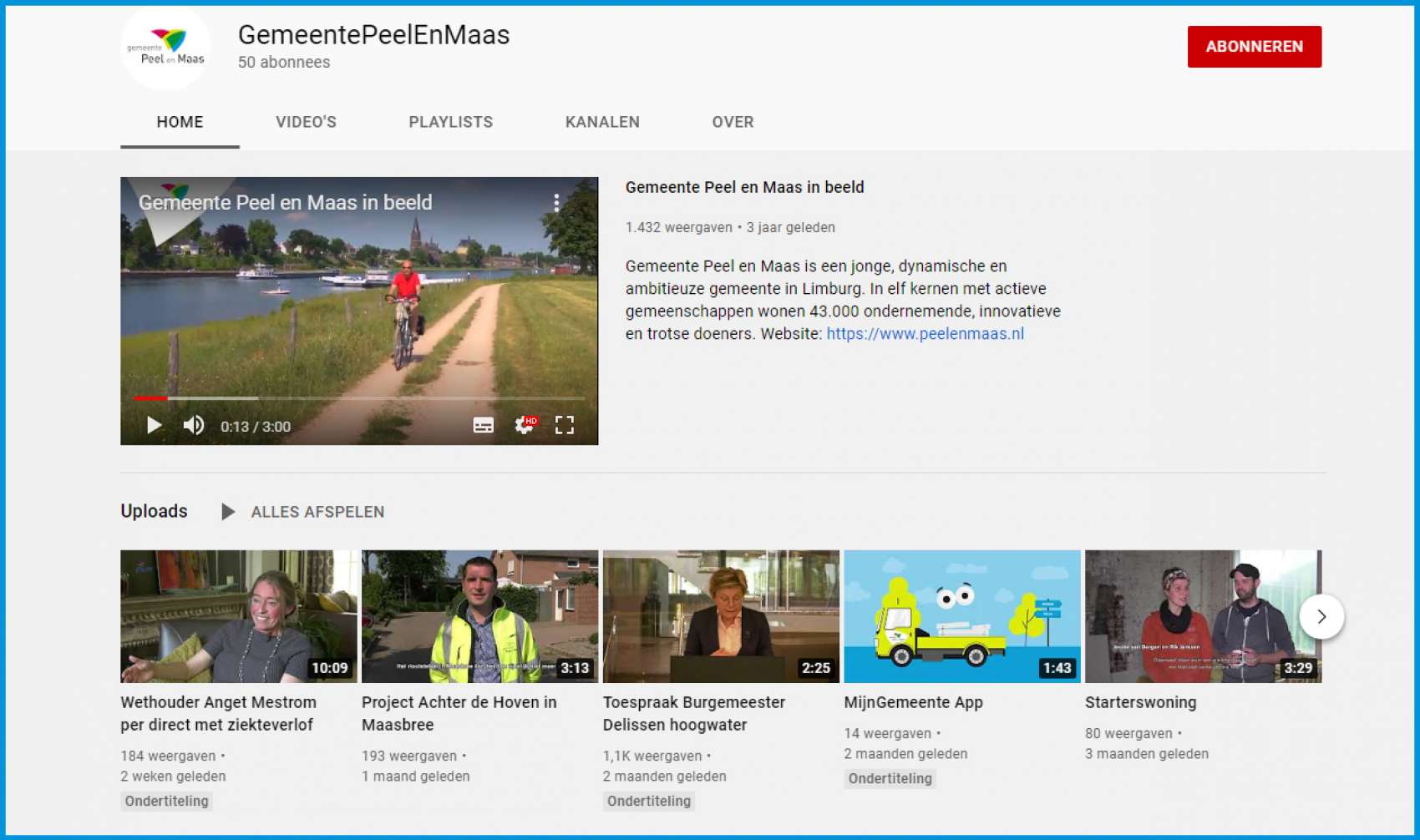
Task: Click Ondertiteling badge under Wethouder video
Action: (x=166, y=801)
